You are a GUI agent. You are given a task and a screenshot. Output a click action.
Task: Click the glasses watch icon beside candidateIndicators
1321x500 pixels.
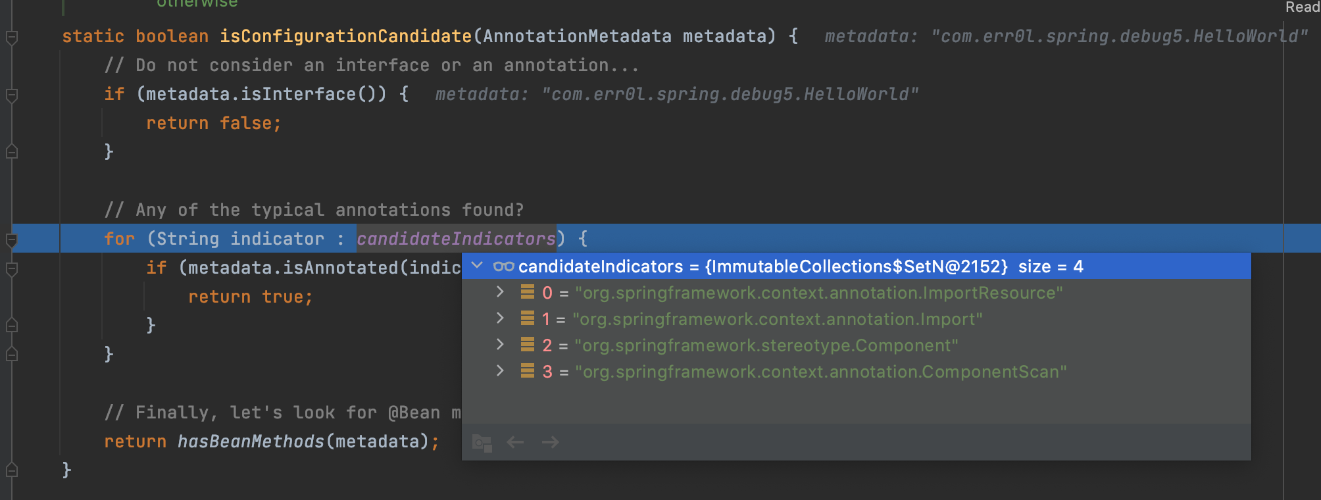[x=503, y=267]
